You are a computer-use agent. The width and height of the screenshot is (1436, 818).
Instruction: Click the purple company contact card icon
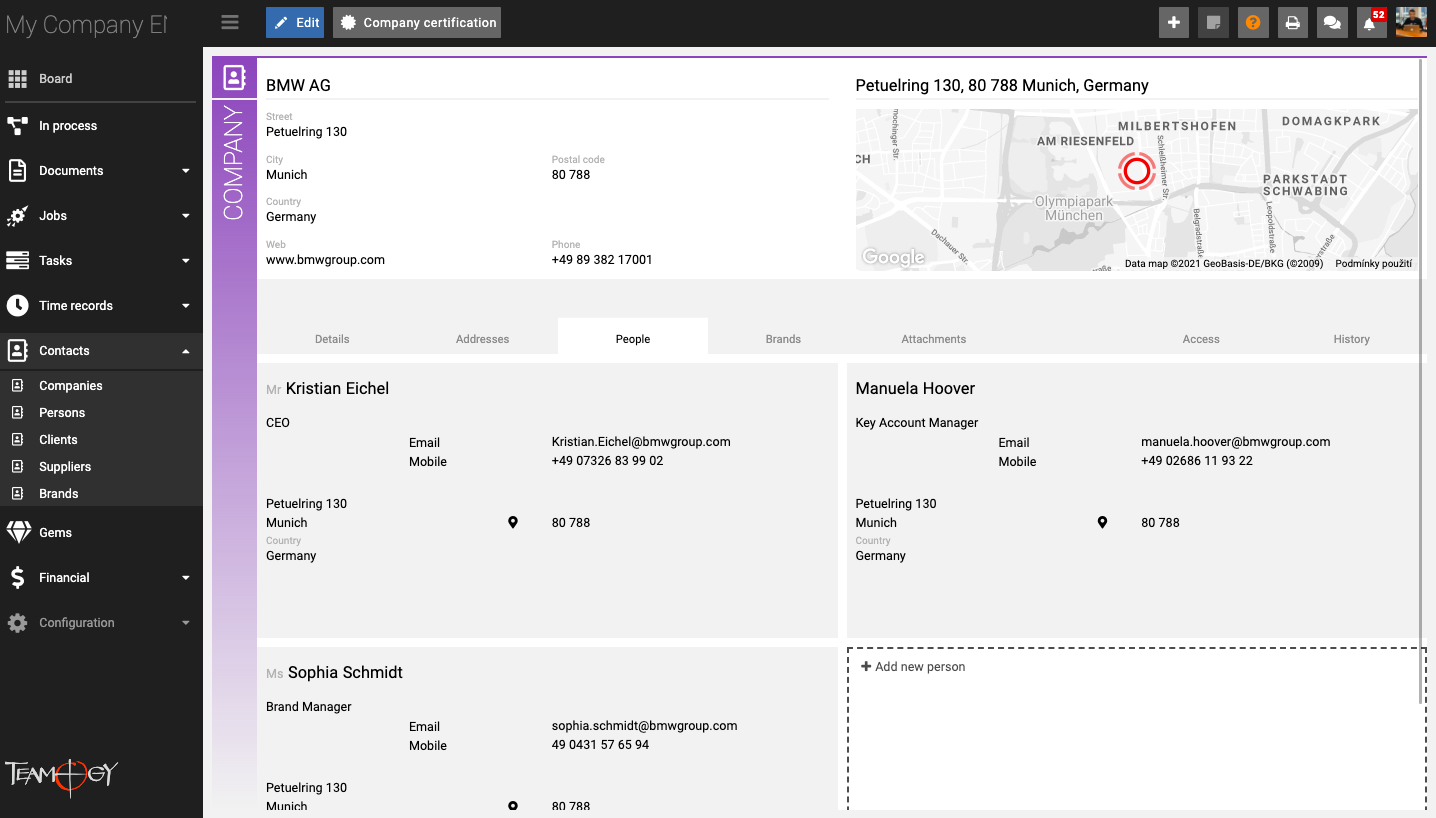point(234,78)
